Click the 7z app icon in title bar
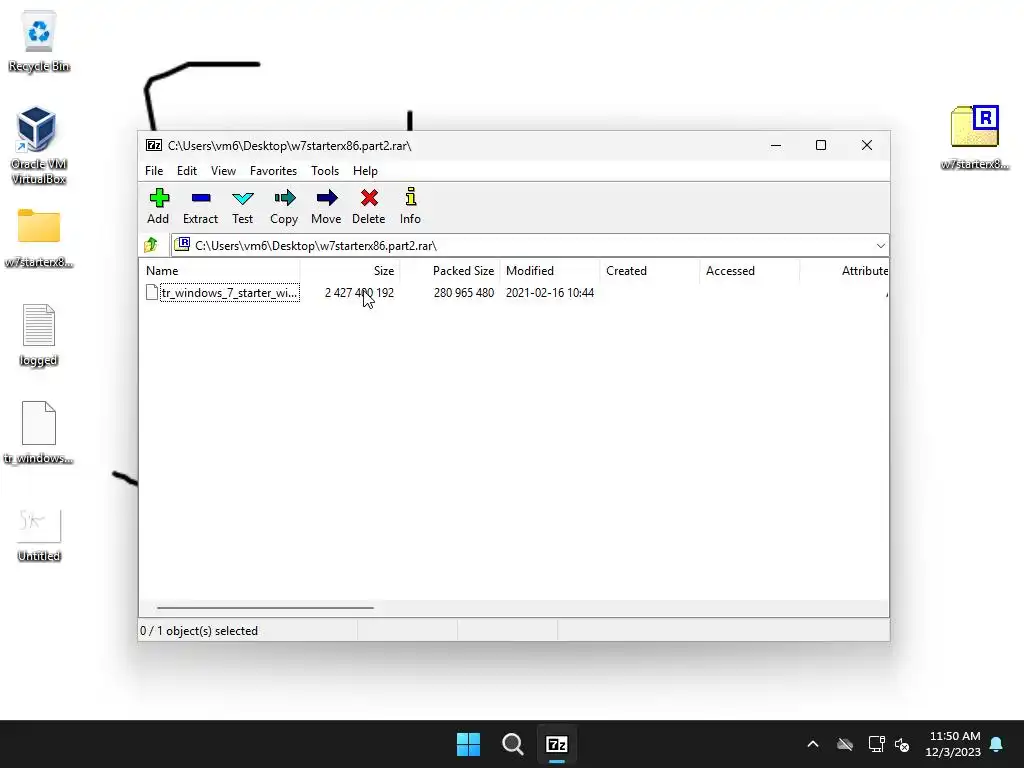Screen dimensions: 1024x768 pos(154,146)
